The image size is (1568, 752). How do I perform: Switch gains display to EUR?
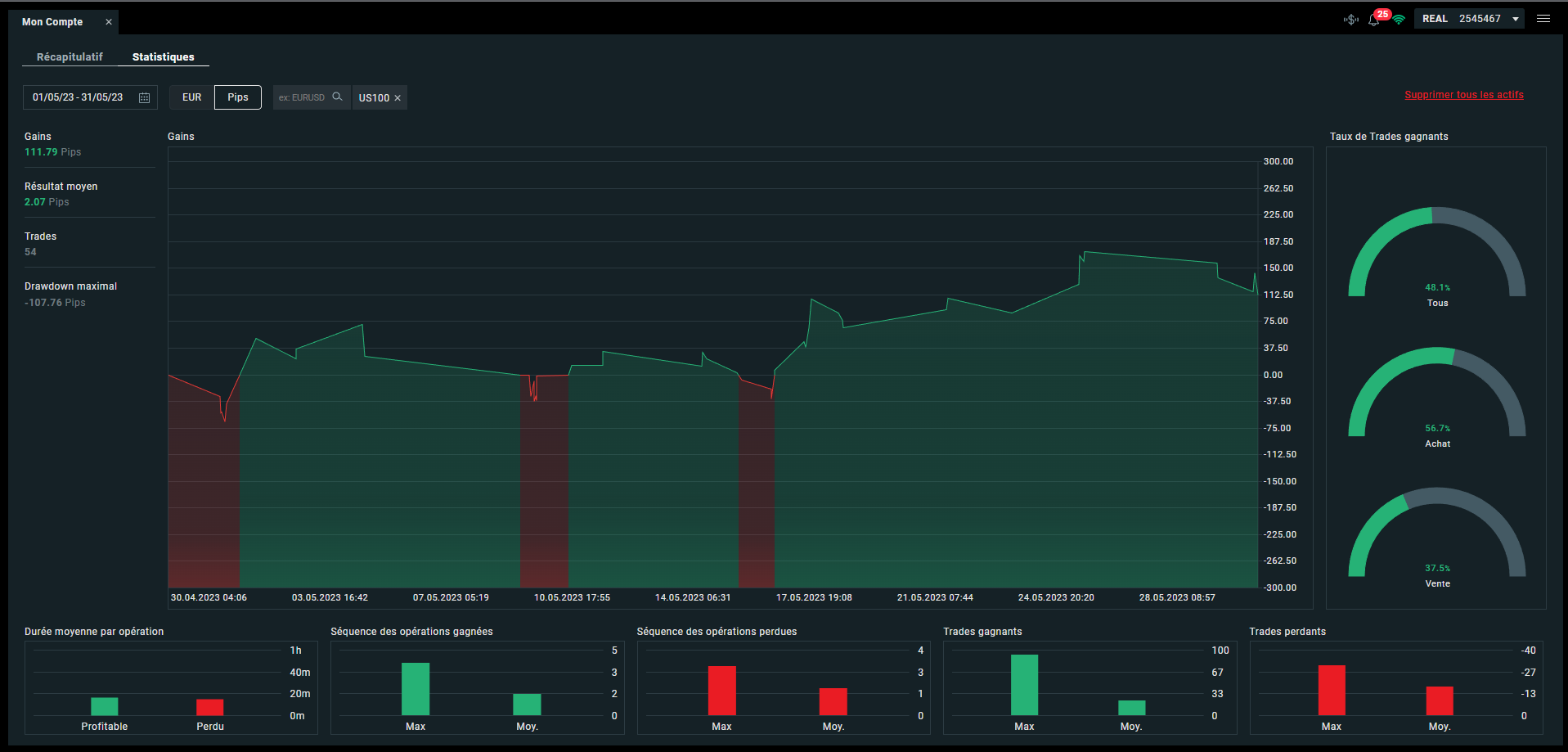click(x=191, y=97)
